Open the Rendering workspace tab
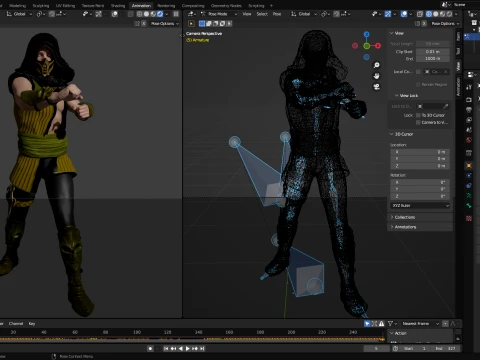This screenshot has height=360, width=480. click(x=166, y=6)
